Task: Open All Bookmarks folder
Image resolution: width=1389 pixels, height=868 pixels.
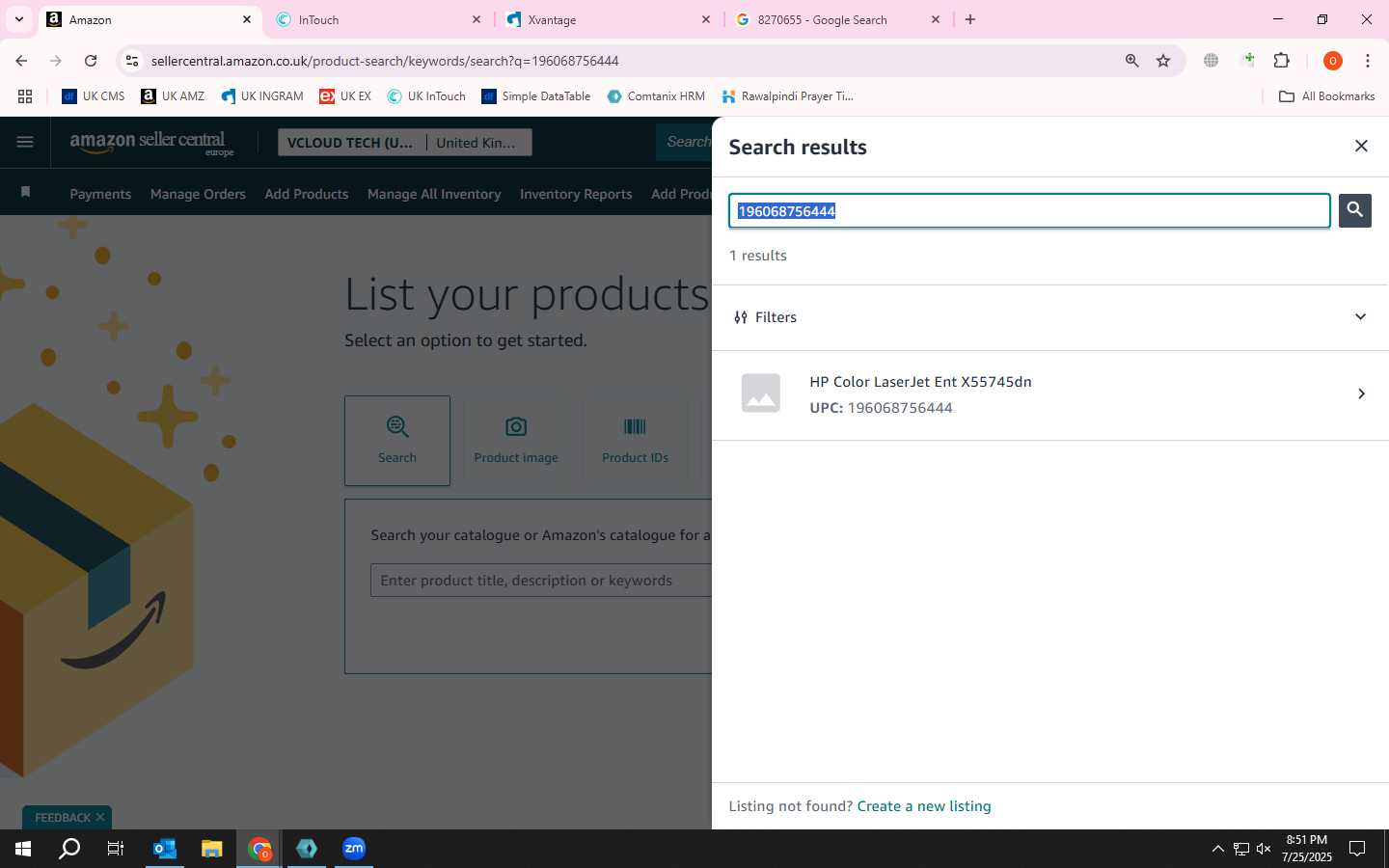Action: (x=1326, y=96)
